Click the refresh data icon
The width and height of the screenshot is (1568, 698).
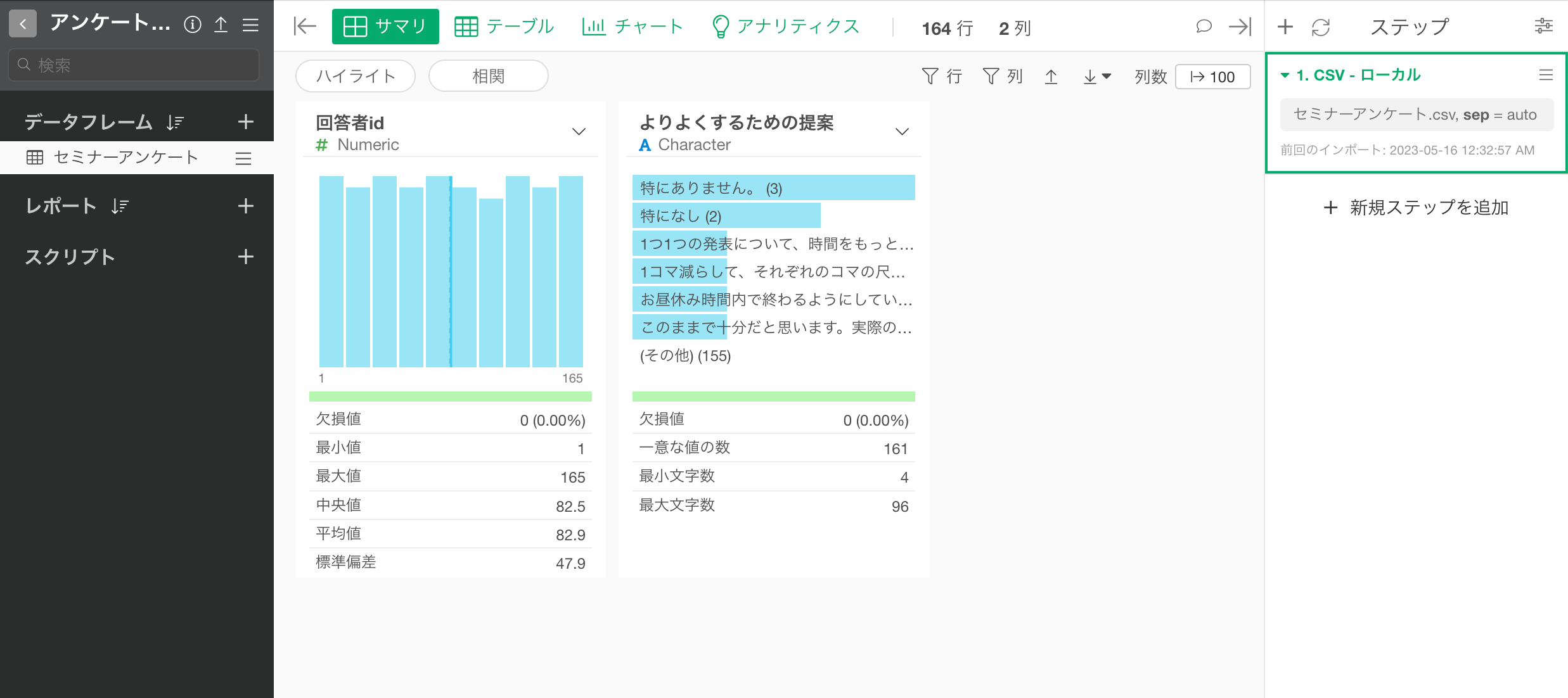[x=1321, y=27]
